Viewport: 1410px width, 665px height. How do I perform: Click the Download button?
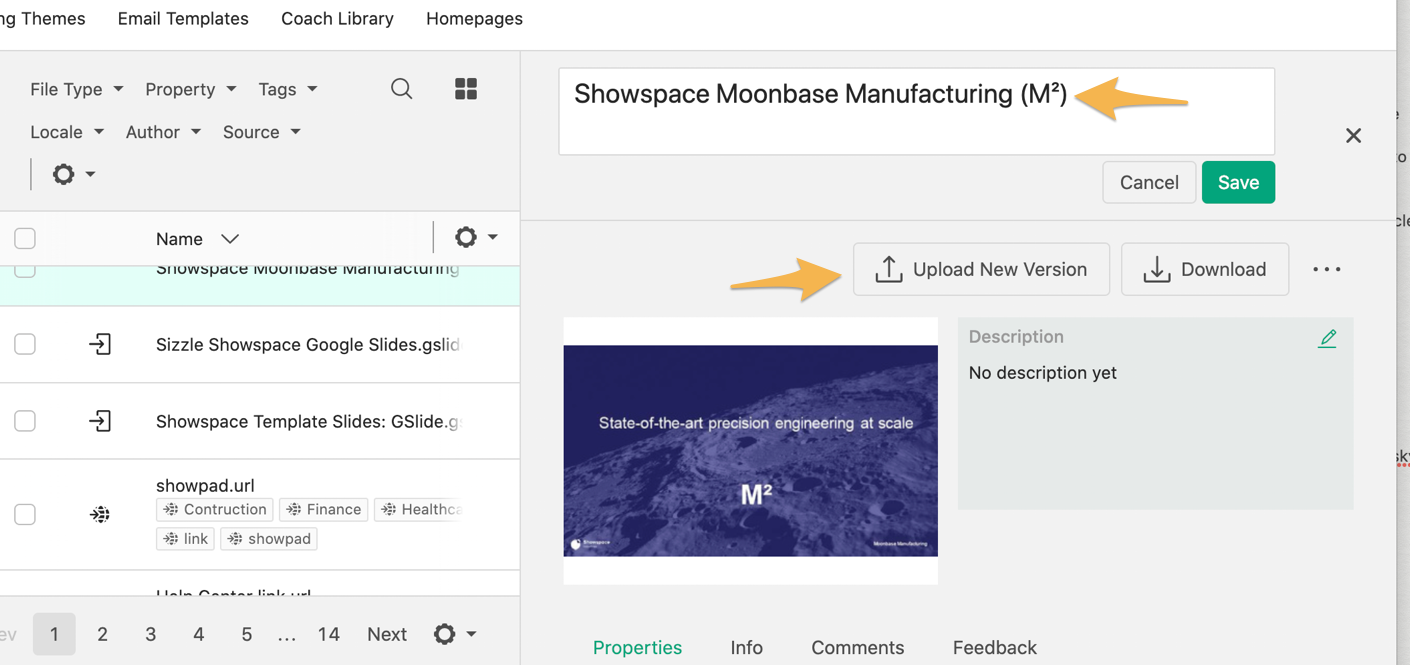(1205, 269)
